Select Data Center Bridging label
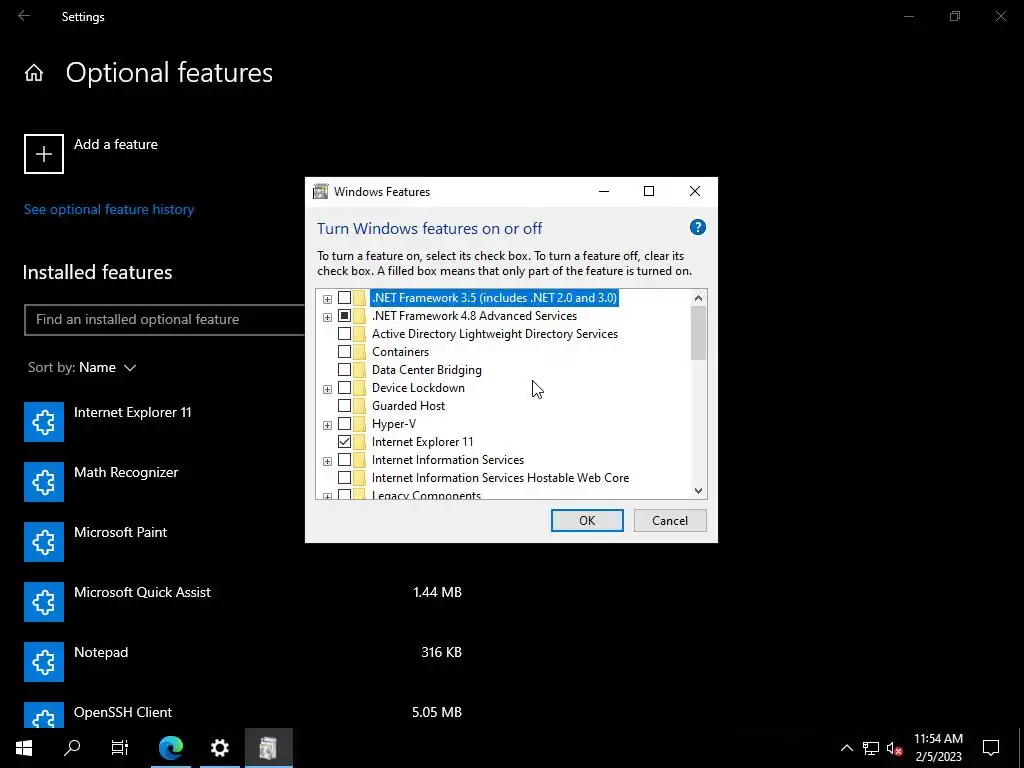Viewport: 1024px width, 768px height. click(x=426, y=370)
